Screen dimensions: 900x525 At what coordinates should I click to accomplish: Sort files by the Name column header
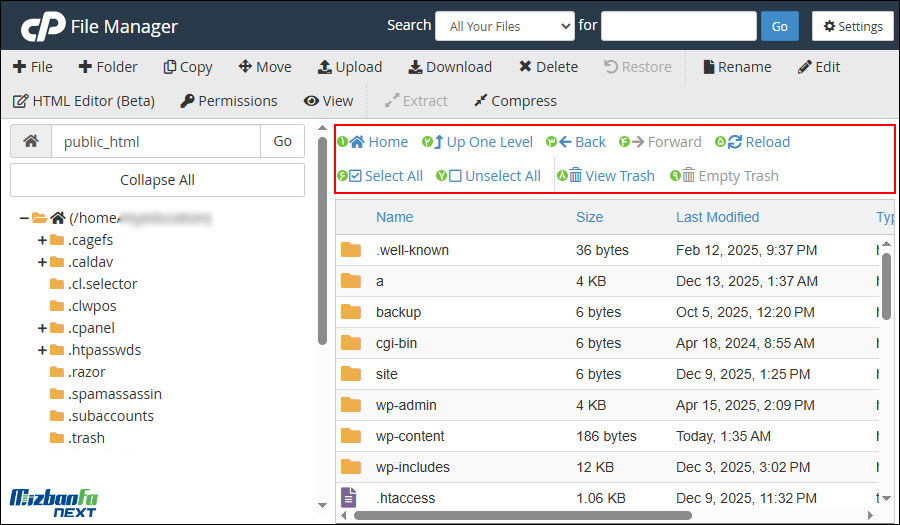[x=394, y=217]
